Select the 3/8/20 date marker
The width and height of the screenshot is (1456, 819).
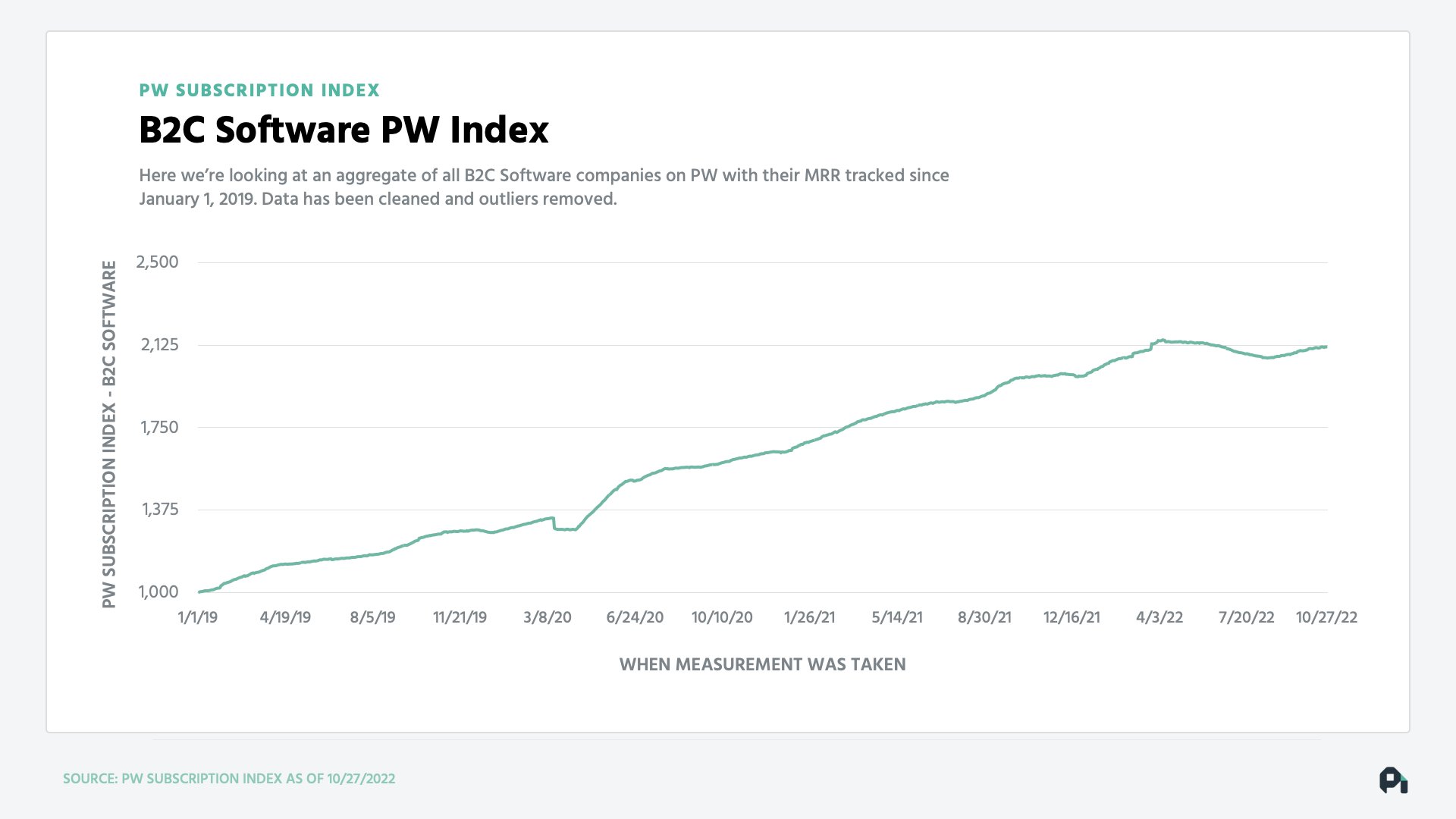pyautogui.click(x=548, y=617)
